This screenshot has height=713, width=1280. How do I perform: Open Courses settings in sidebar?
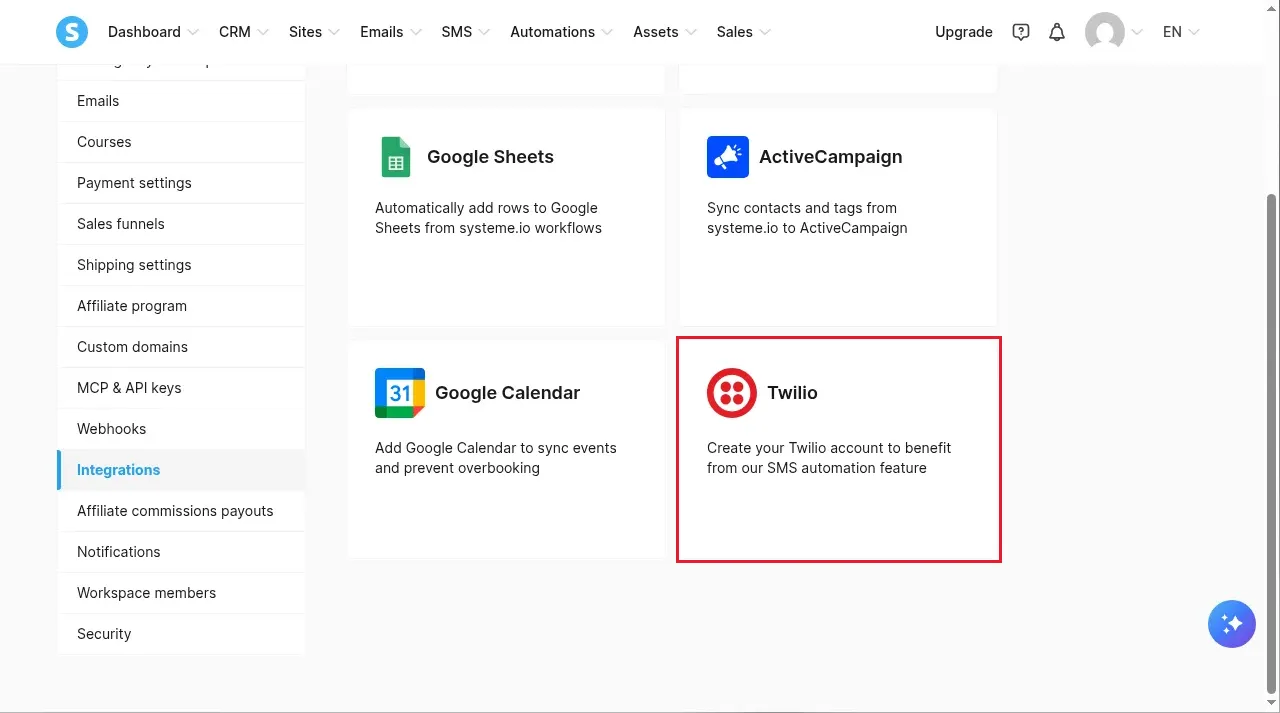point(181,142)
